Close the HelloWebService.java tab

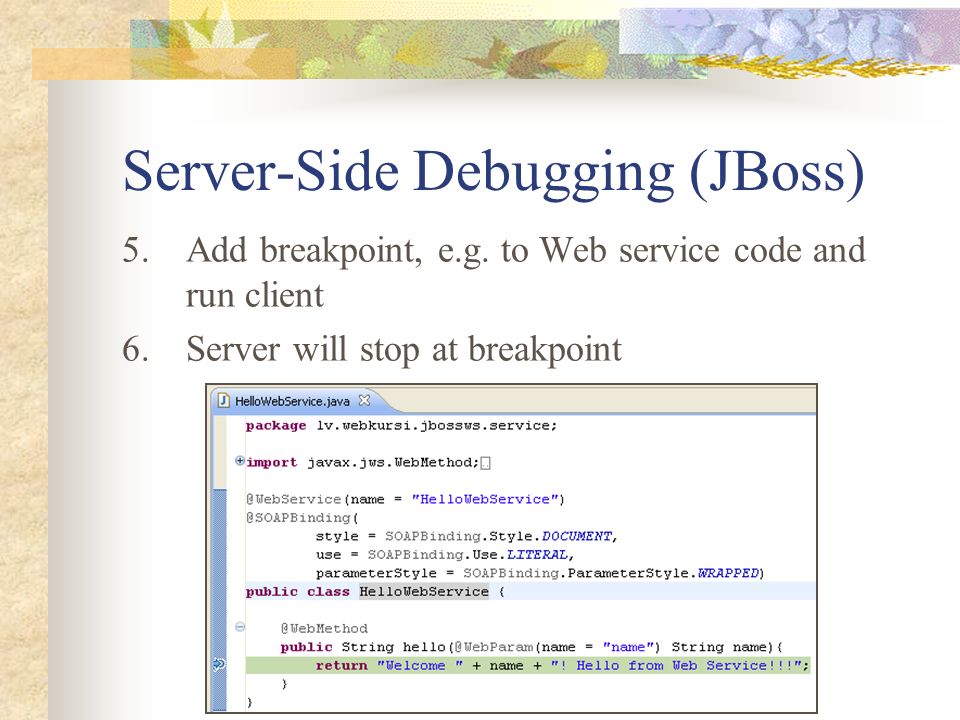[x=364, y=400]
